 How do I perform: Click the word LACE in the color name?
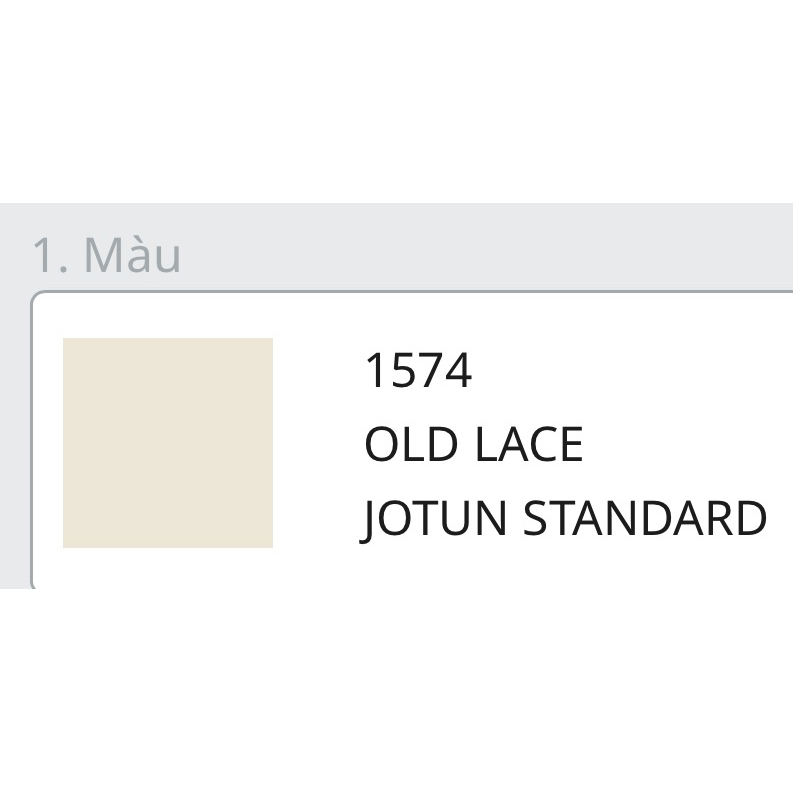point(528,444)
